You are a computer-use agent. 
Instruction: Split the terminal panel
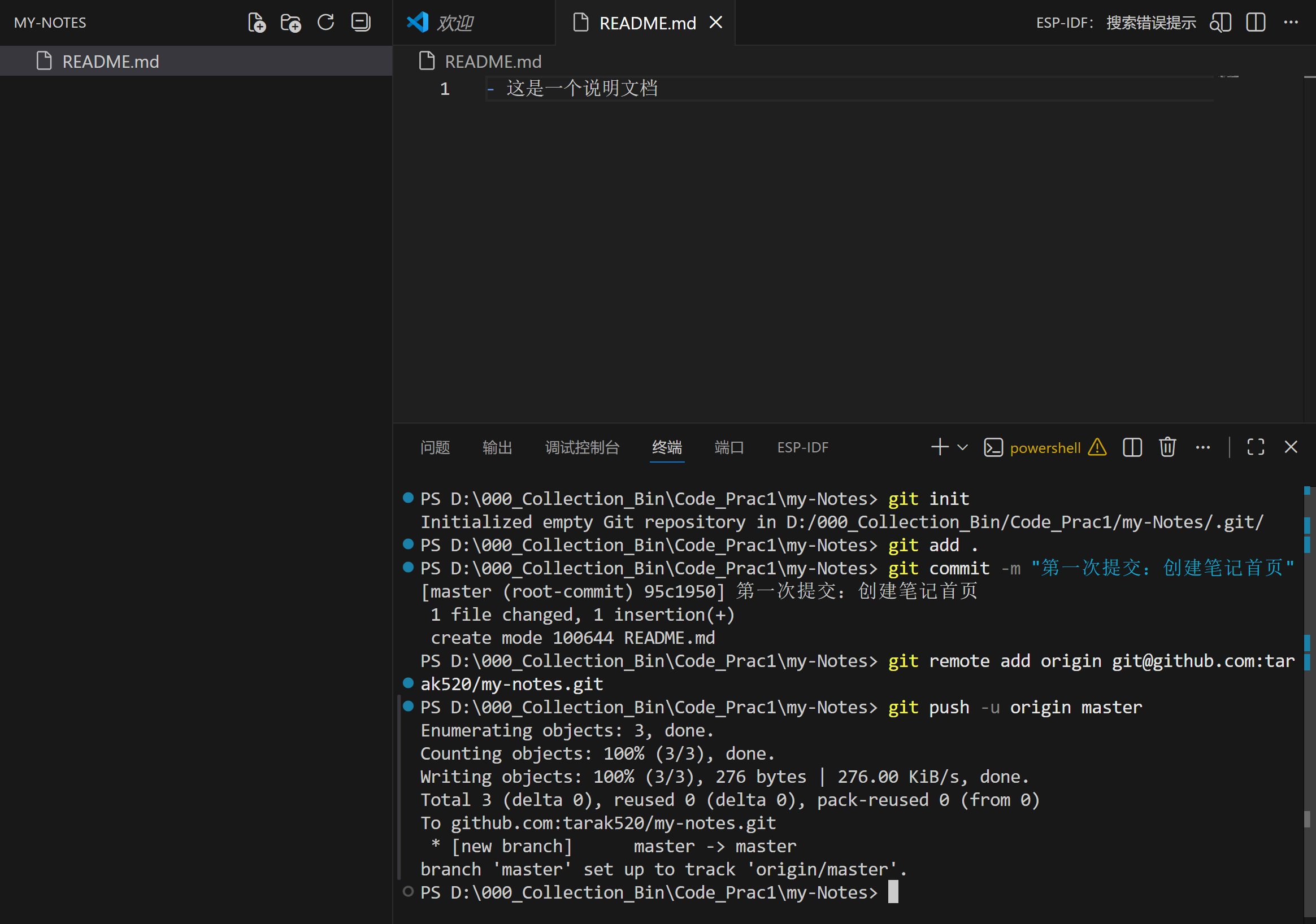1132,447
